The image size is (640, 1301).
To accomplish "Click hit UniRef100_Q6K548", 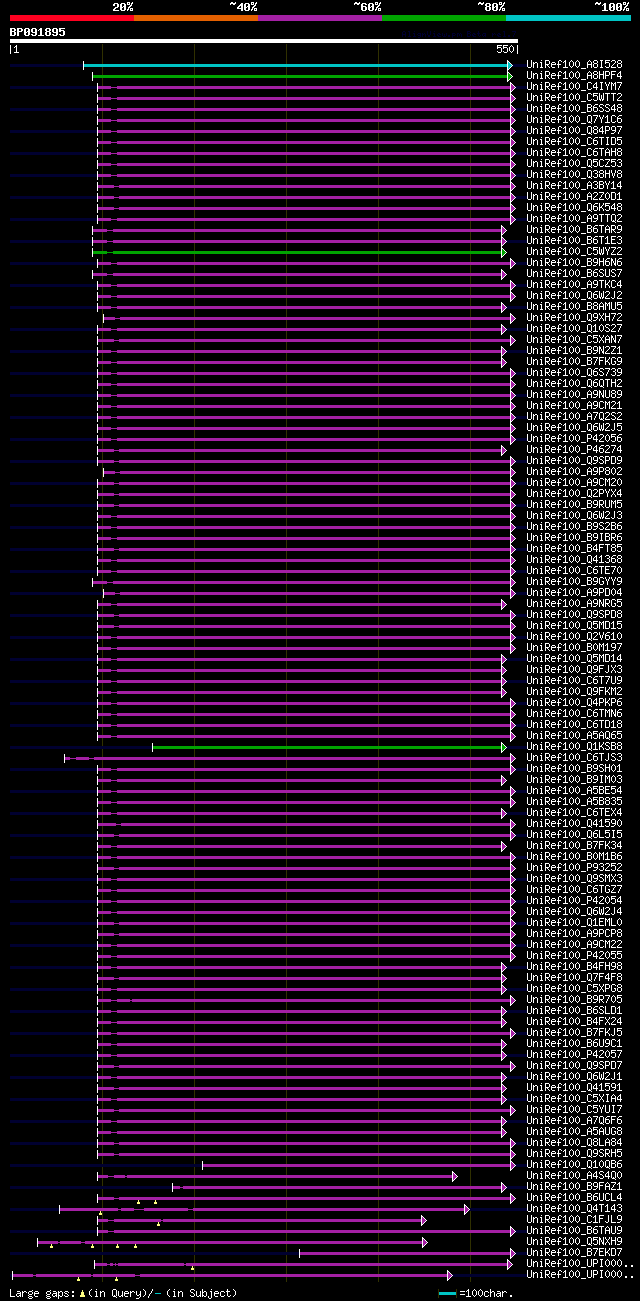I will (x=574, y=208).
